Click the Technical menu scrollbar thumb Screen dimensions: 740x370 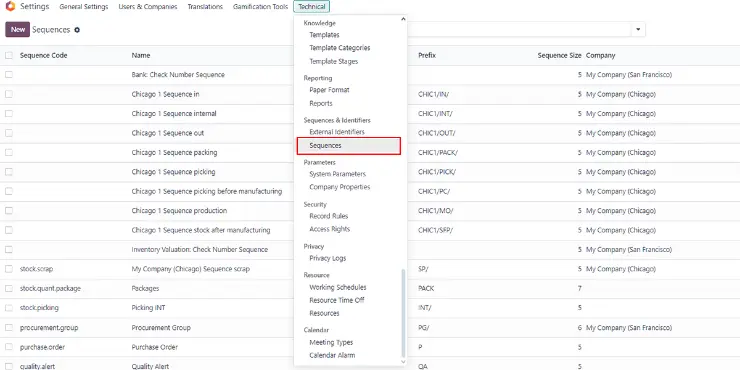pos(403,312)
